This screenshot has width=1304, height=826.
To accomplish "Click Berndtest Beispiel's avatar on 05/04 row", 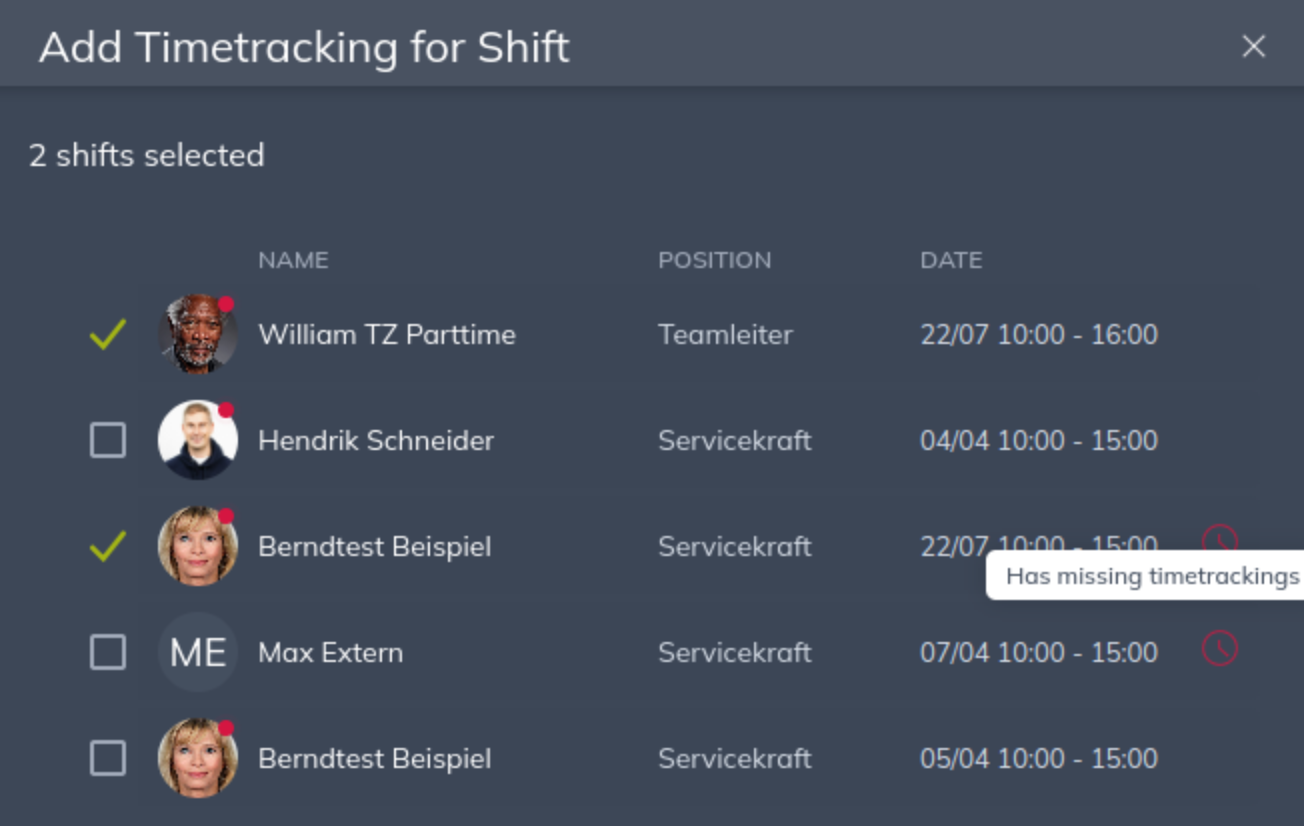I will pyautogui.click(x=197, y=759).
